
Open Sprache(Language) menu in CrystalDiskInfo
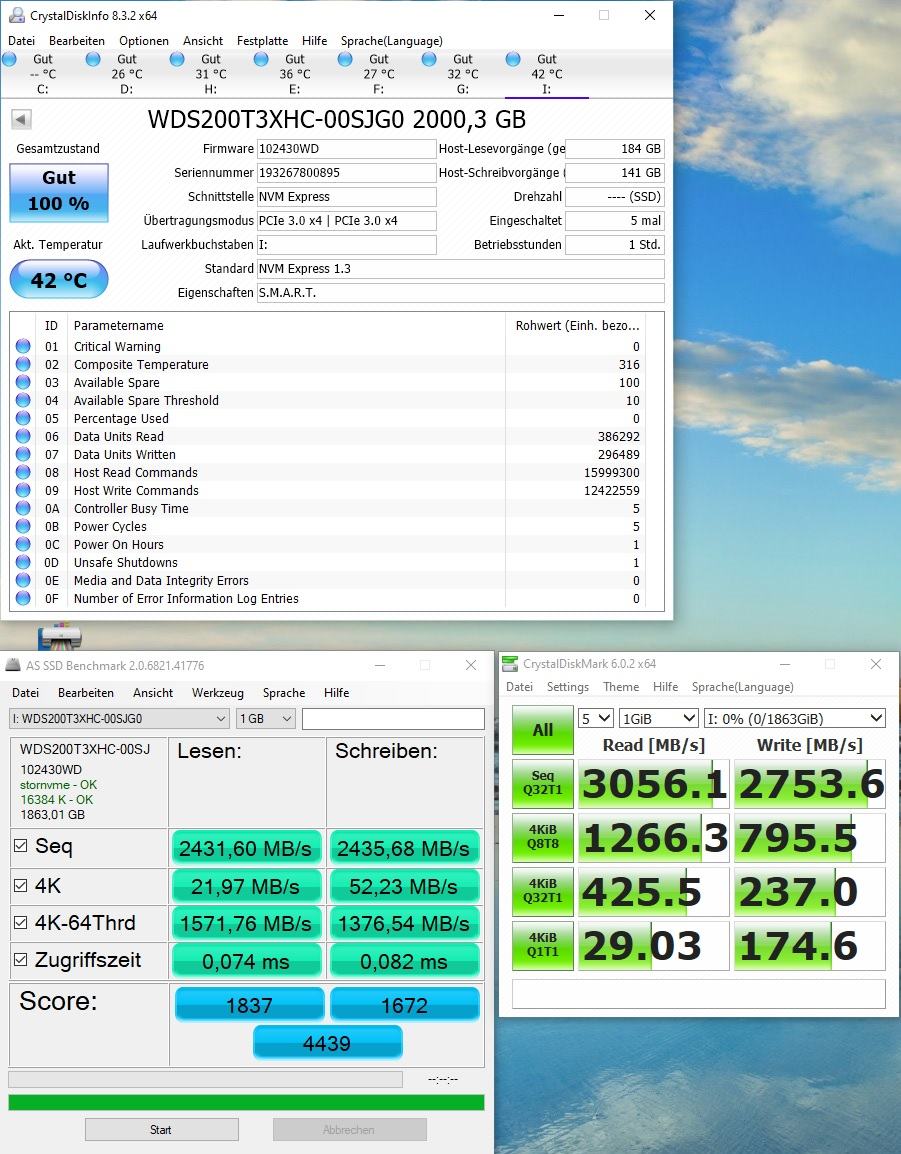[392, 40]
